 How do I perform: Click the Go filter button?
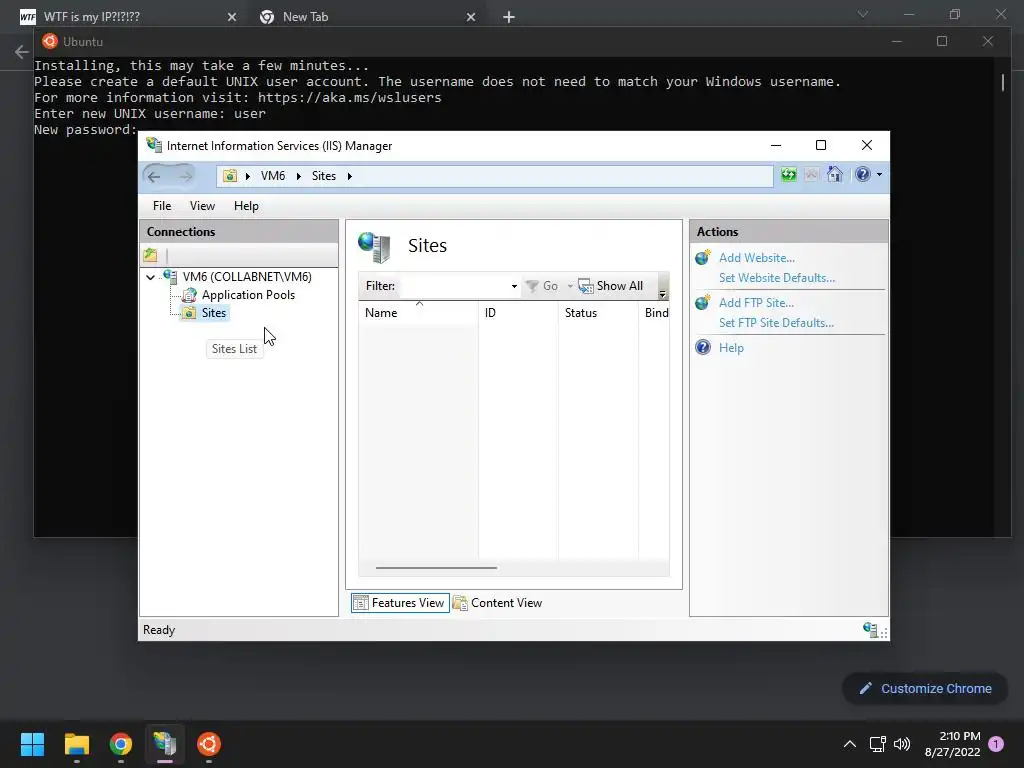pyautogui.click(x=542, y=286)
